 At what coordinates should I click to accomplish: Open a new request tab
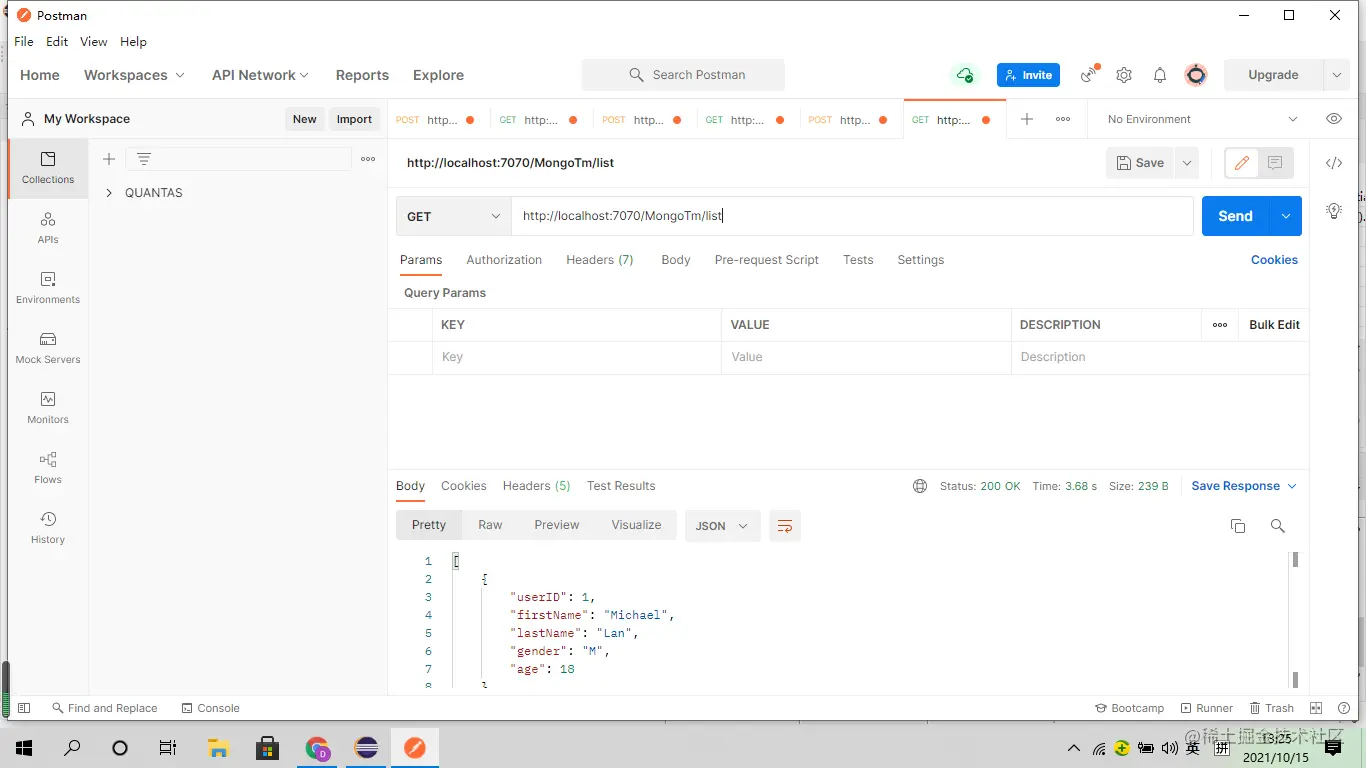click(x=1026, y=119)
